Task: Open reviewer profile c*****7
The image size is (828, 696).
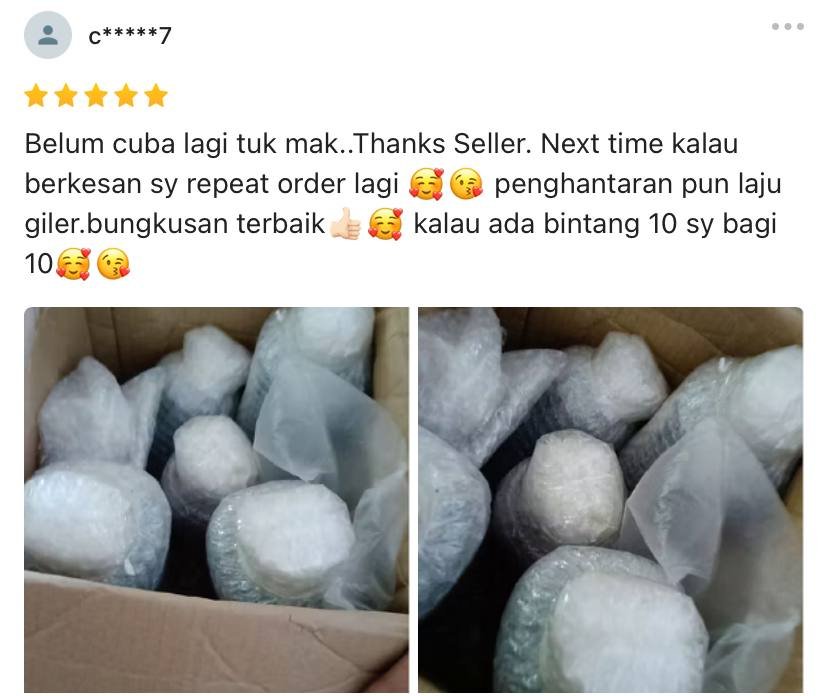Action: [x=130, y=36]
